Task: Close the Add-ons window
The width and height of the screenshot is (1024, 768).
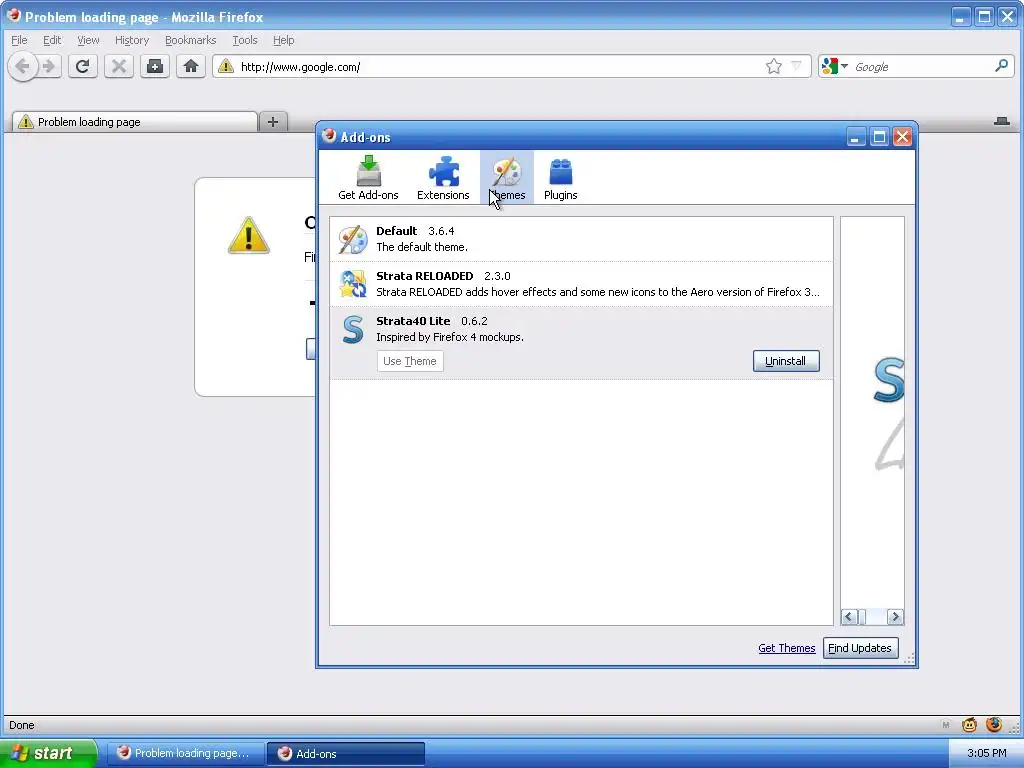Action: tap(902, 136)
